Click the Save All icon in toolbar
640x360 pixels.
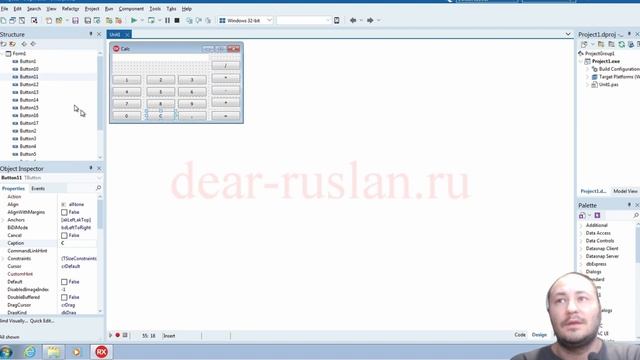(87, 20)
